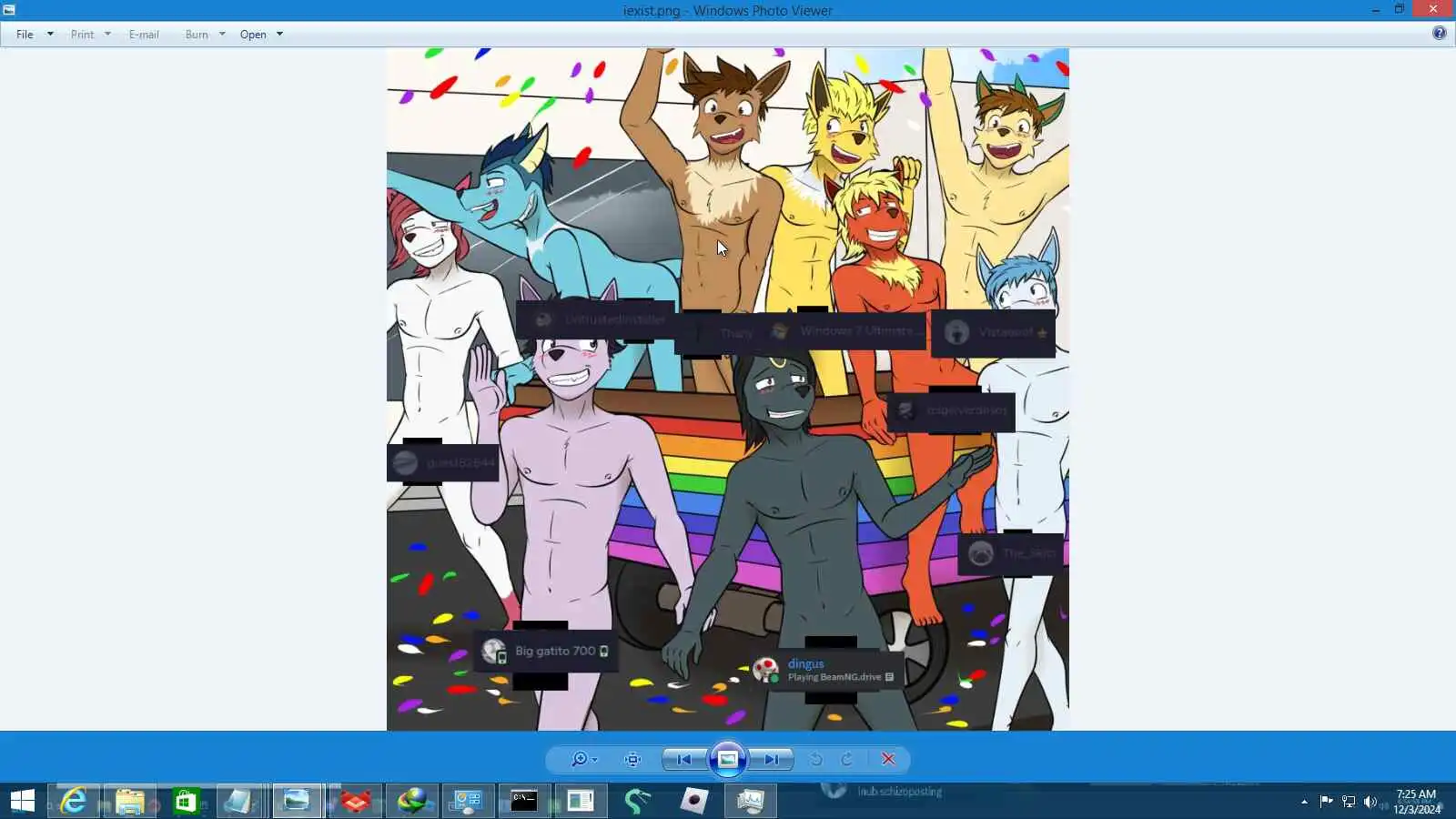
Task: Click the displayed iexist.png image
Action: point(728,389)
